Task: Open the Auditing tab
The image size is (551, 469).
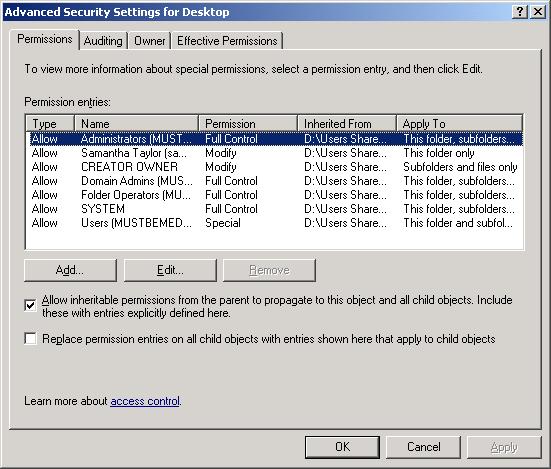Action: pyautogui.click(x=103, y=41)
